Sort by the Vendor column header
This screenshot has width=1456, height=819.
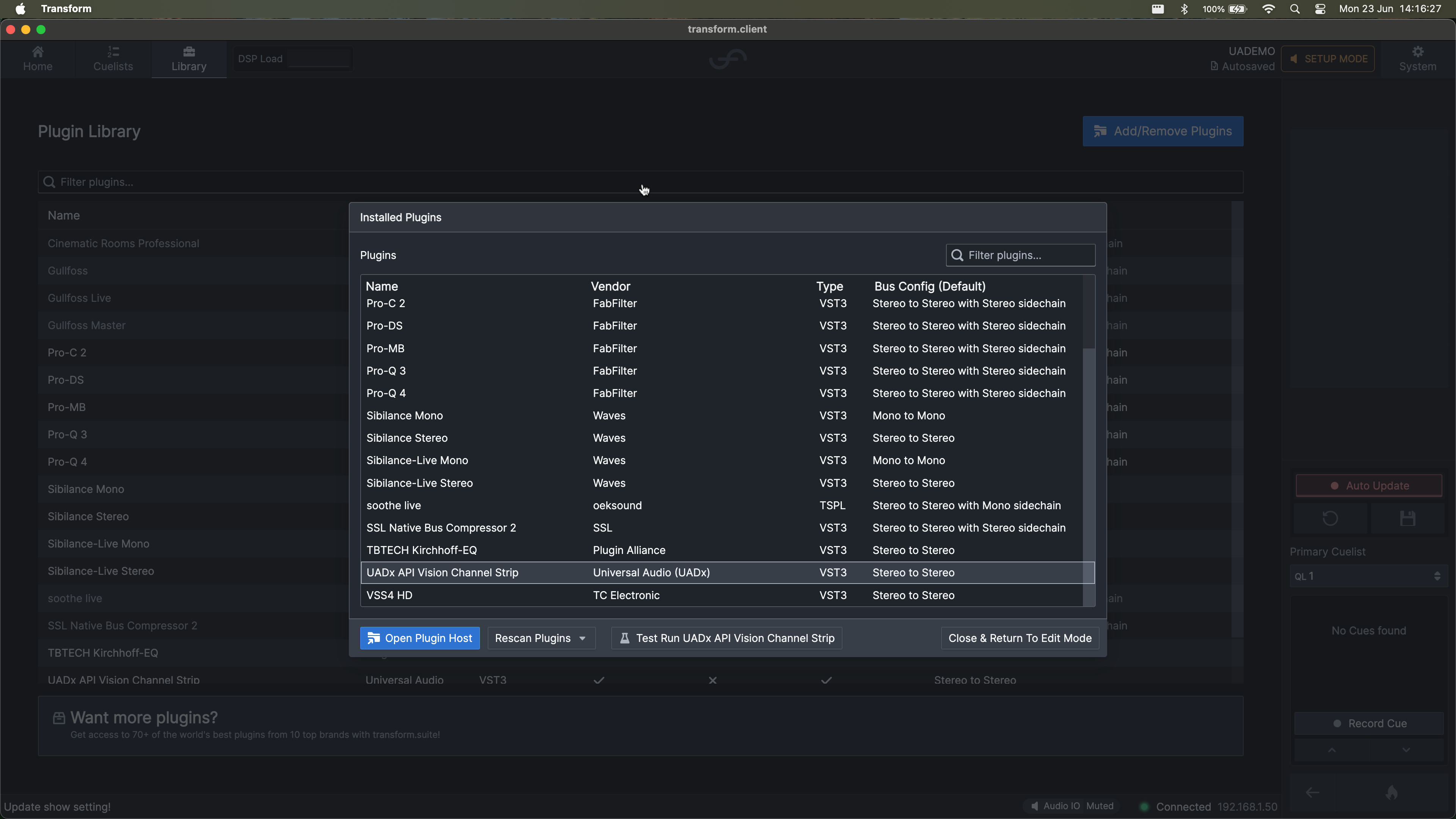(x=610, y=286)
